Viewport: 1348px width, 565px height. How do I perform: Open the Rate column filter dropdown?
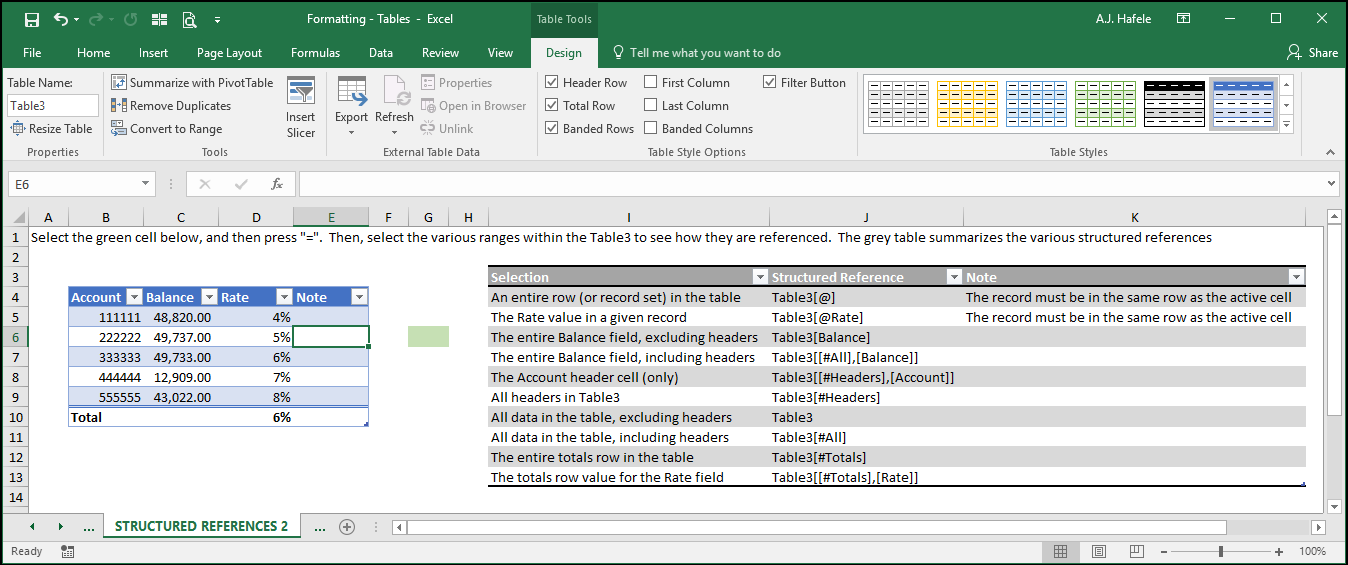(x=284, y=297)
